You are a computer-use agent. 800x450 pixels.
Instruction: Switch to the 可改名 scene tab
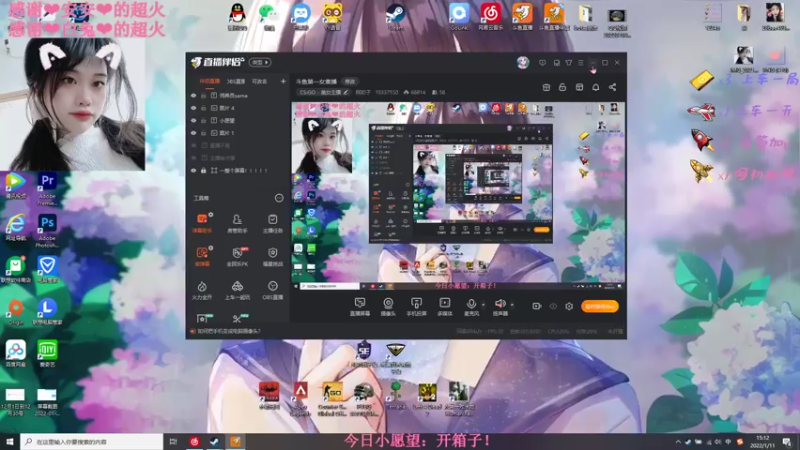click(x=260, y=81)
